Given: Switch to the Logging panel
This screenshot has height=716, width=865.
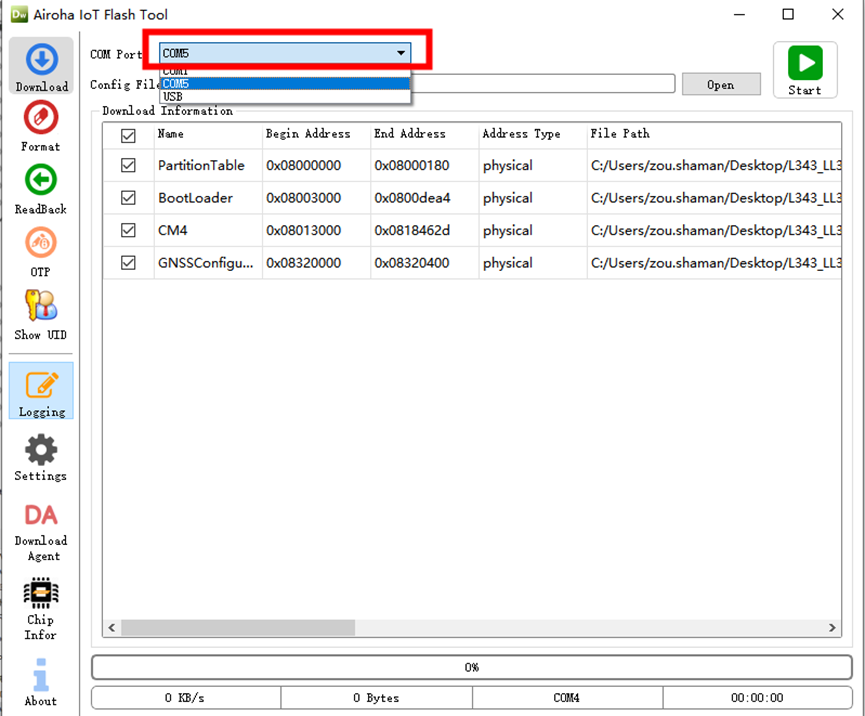Looking at the screenshot, I should point(41,390).
